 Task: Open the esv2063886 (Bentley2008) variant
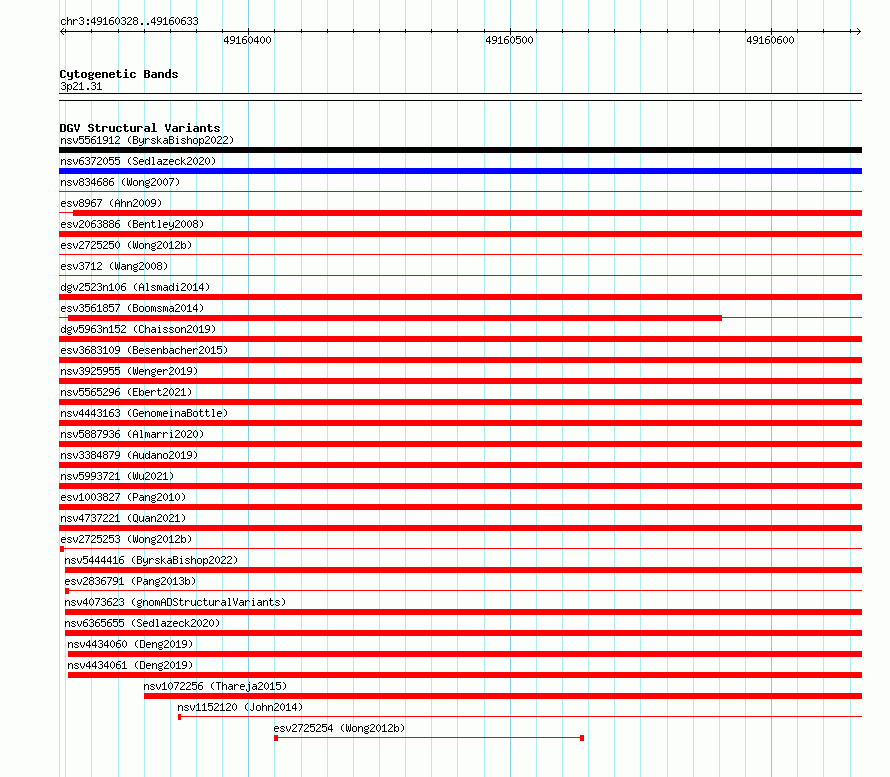pos(132,224)
